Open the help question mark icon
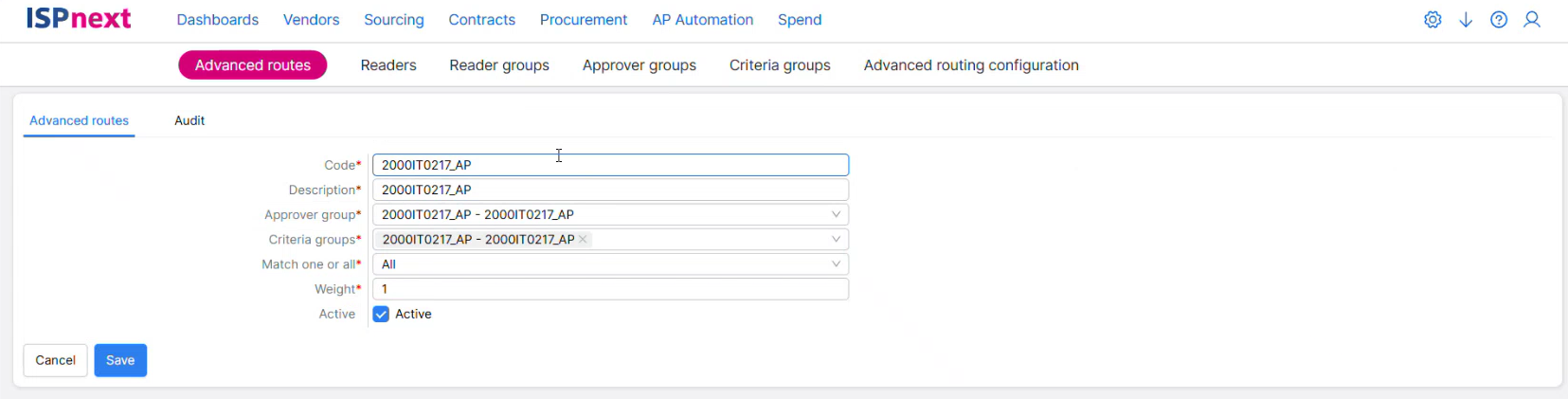 (1499, 20)
